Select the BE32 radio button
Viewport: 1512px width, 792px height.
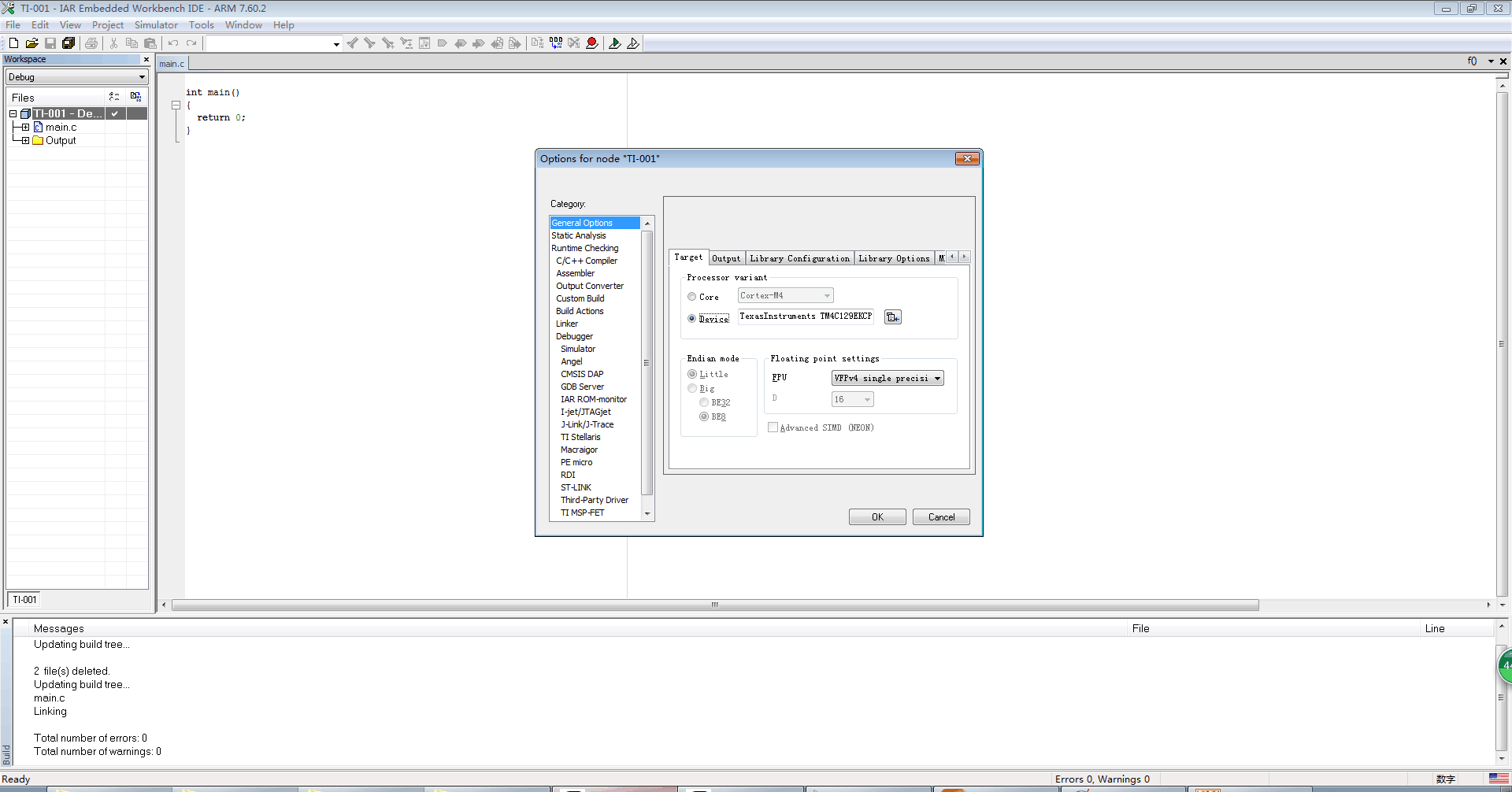(x=704, y=402)
